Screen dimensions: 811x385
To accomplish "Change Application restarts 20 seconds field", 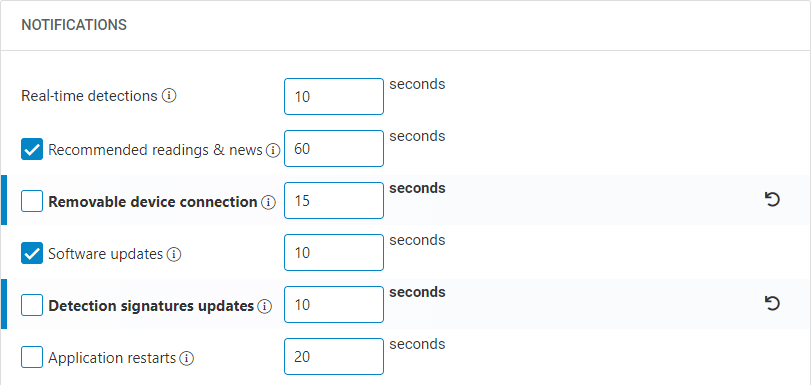I will (x=334, y=357).
